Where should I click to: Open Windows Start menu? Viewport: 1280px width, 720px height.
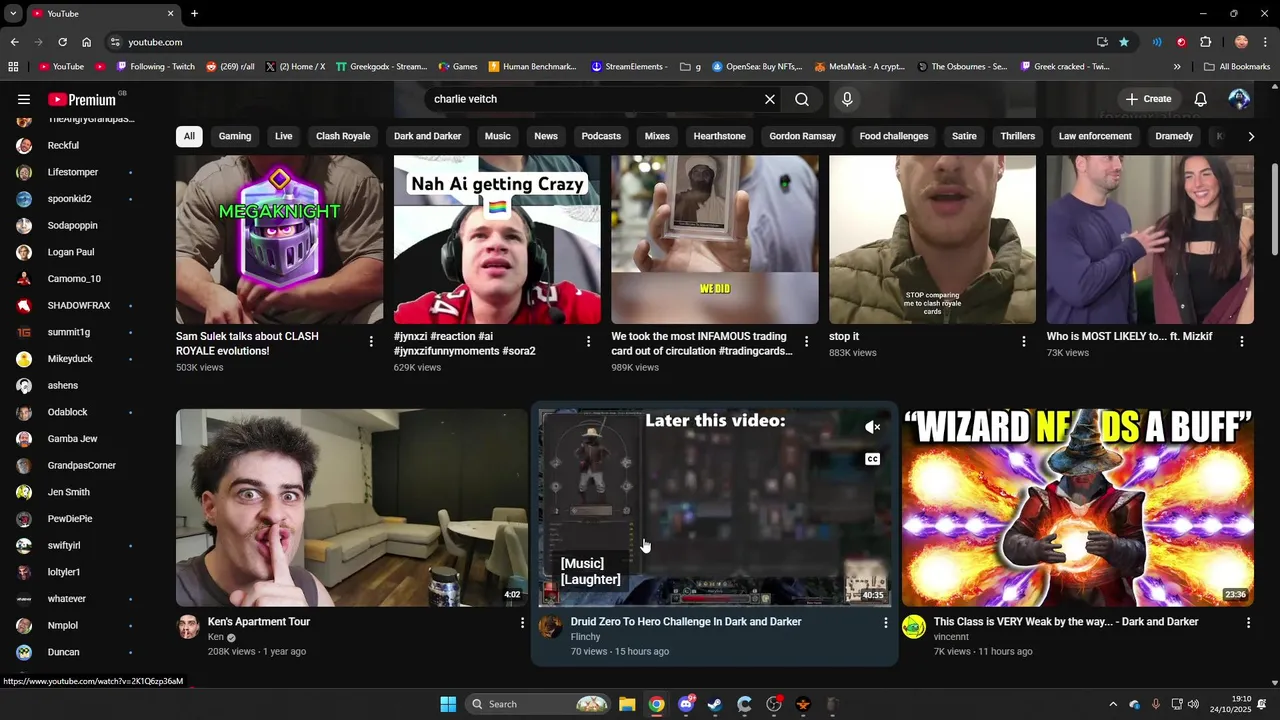[448, 704]
